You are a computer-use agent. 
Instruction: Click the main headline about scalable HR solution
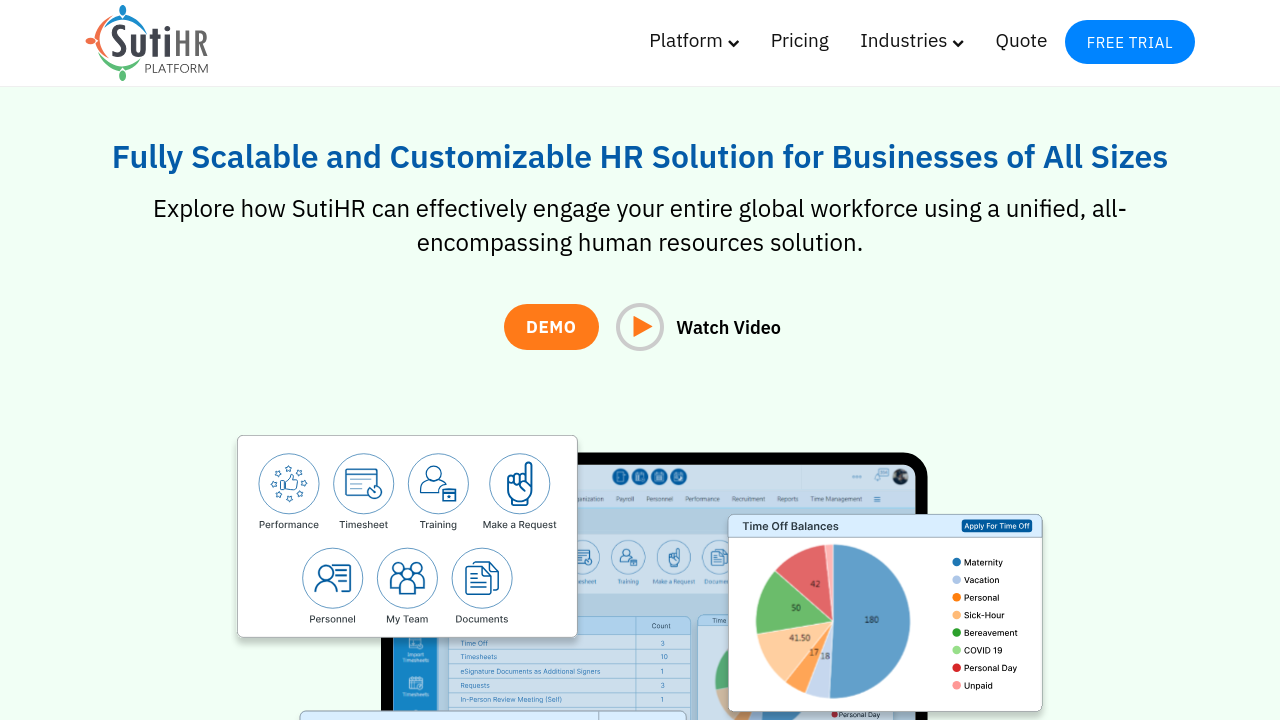(x=640, y=157)
